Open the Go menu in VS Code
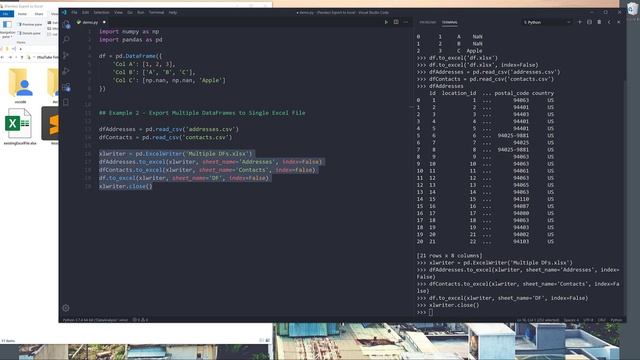The height and width of the screenshot is (360, 640). [x=130, y=13]
